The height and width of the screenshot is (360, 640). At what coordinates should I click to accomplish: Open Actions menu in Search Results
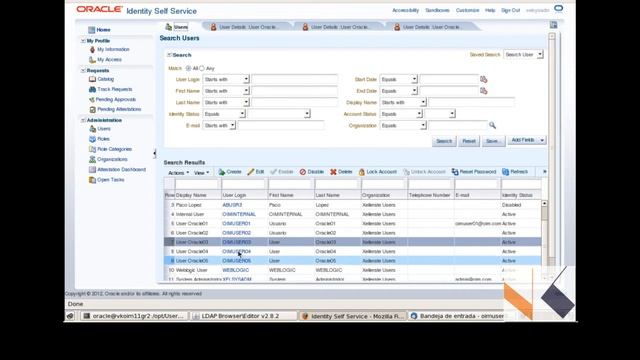click(x=178, y=173)
